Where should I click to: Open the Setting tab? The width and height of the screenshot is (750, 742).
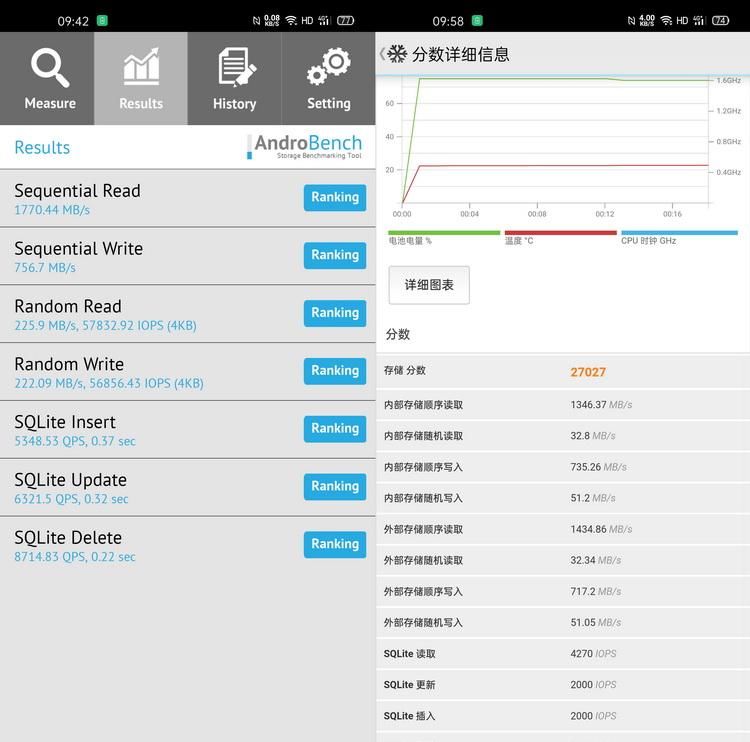tap(329, 78)
